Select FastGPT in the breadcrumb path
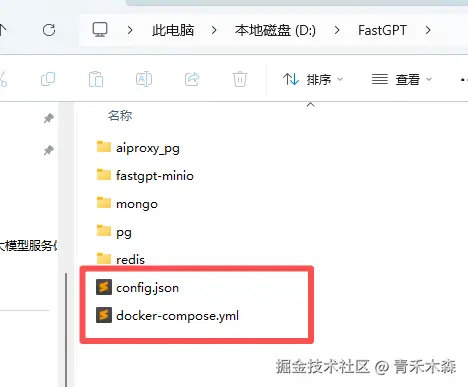This screenshot has height=387, width=468. point(382,30)
